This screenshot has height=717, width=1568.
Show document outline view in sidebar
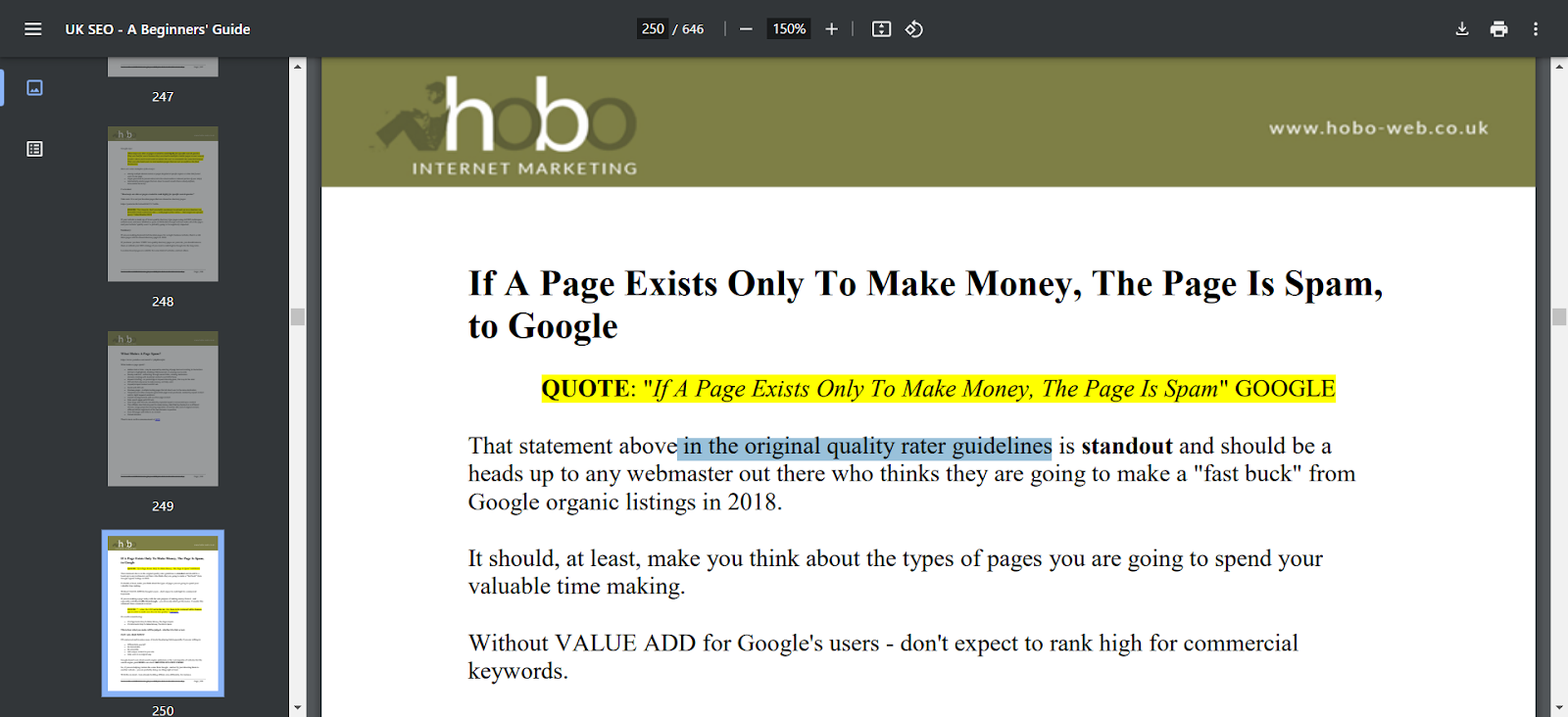(34, 149)
